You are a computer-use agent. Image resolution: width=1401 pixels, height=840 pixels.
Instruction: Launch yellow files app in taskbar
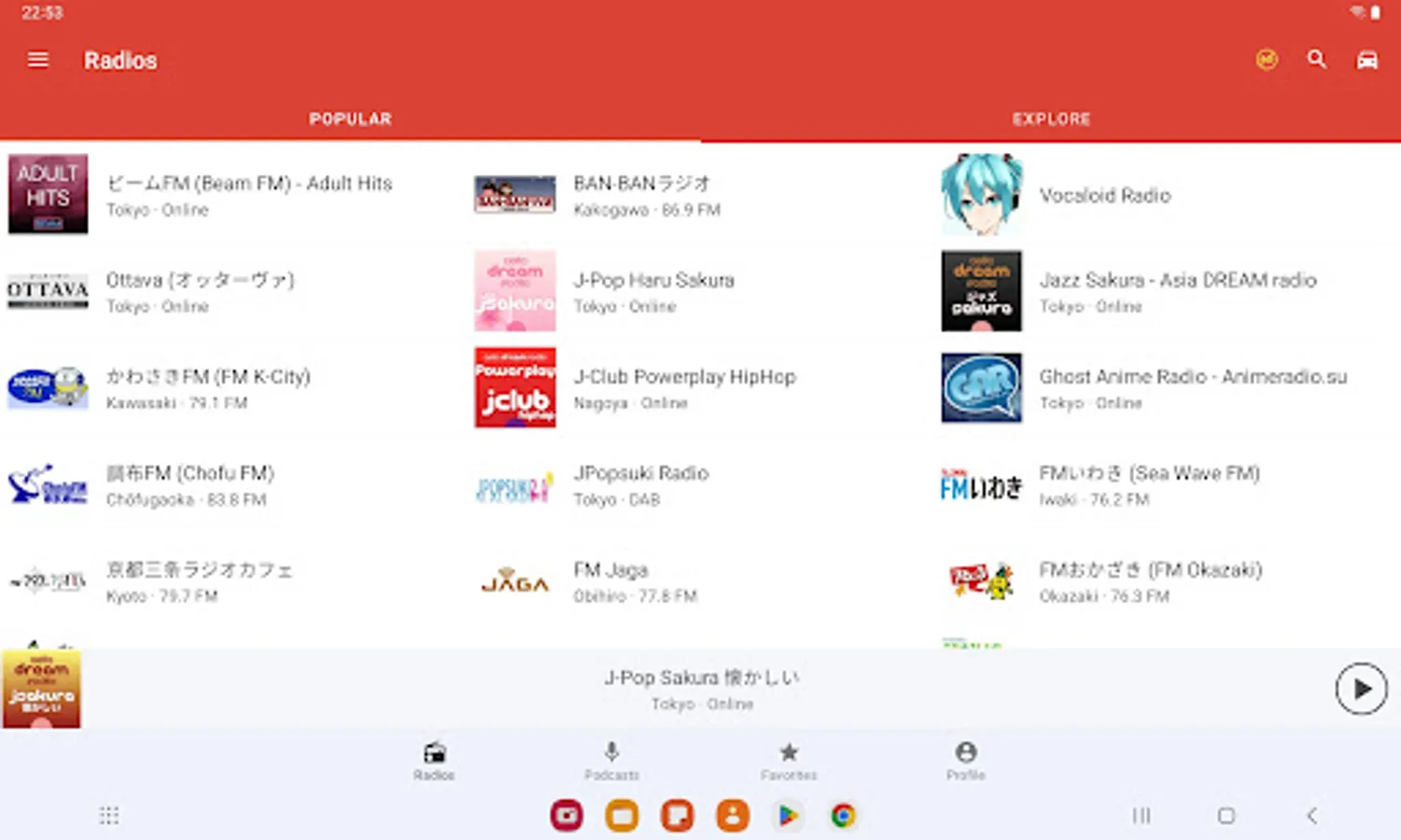coord(622,816)
